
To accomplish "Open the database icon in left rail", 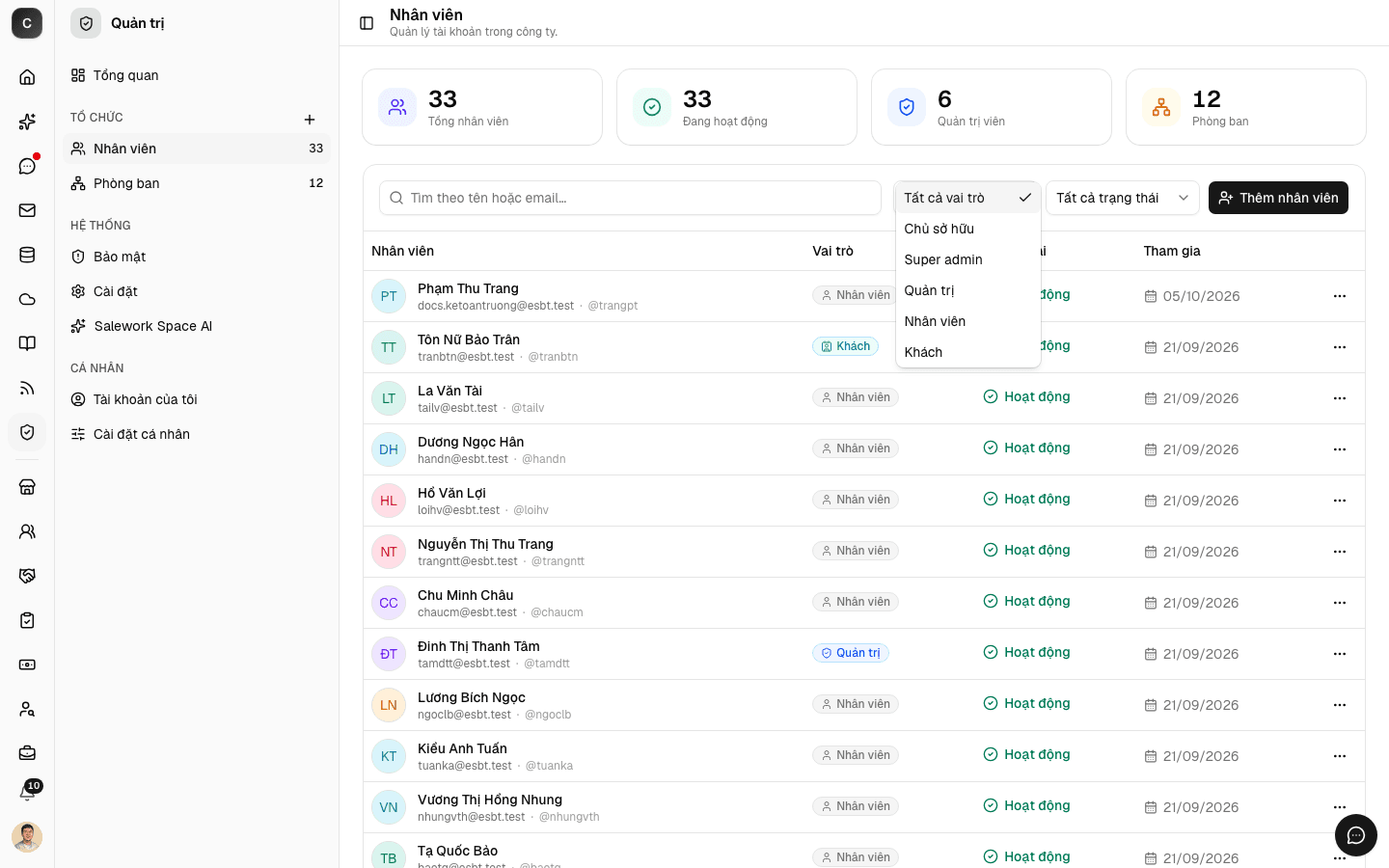I will (x=27, y=255).
